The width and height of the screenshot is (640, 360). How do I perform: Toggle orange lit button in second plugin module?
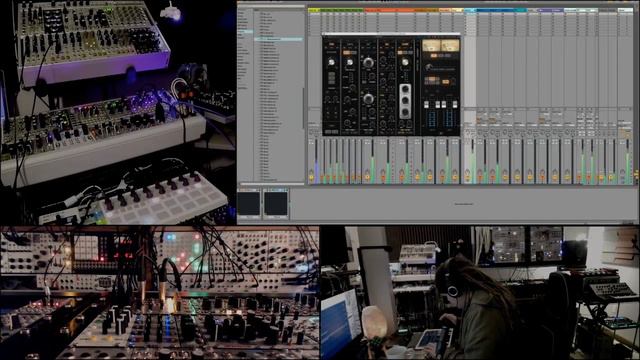tap(347, 53)
